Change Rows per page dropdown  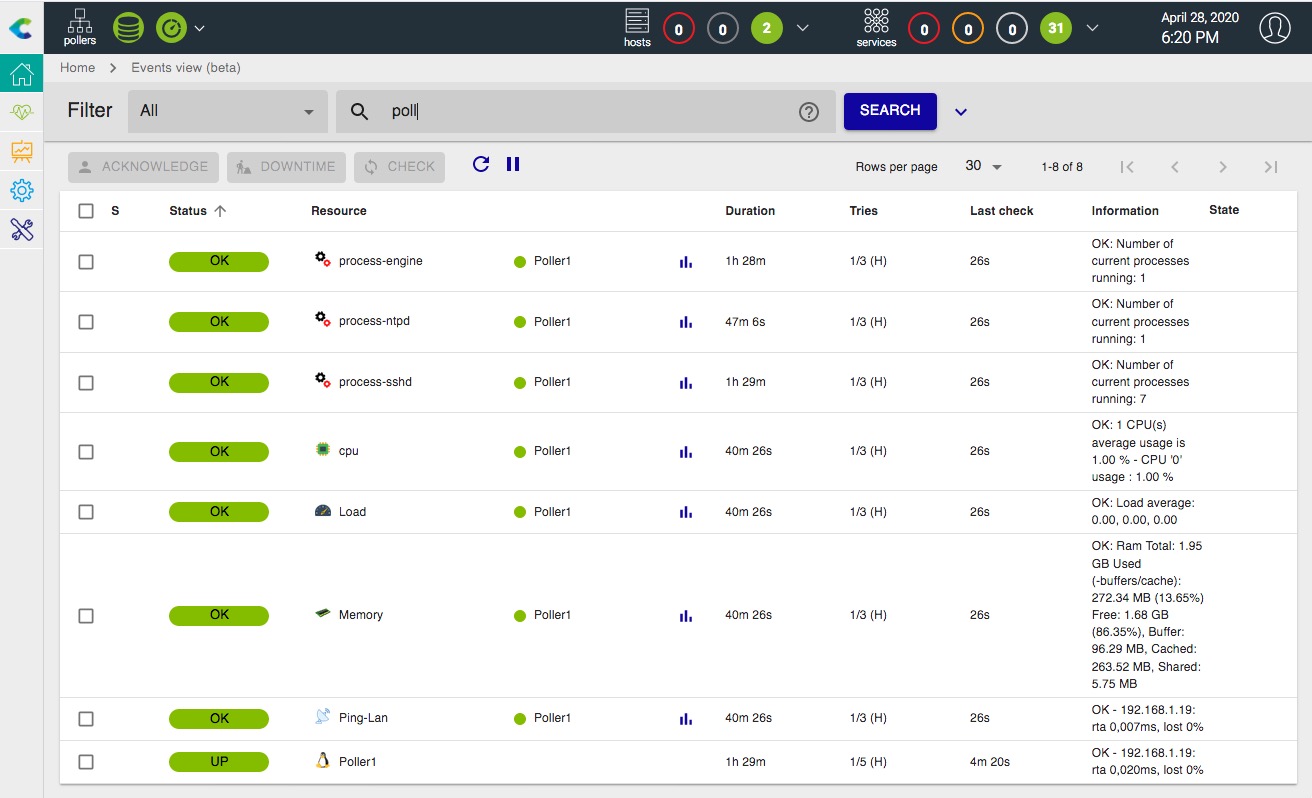click(983, 167)
